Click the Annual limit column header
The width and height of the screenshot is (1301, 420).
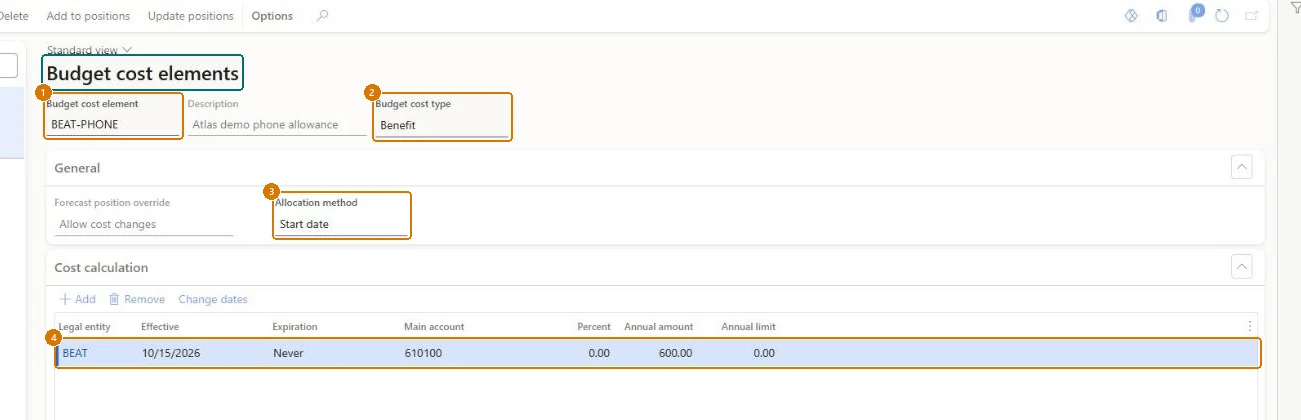(748, 327)
